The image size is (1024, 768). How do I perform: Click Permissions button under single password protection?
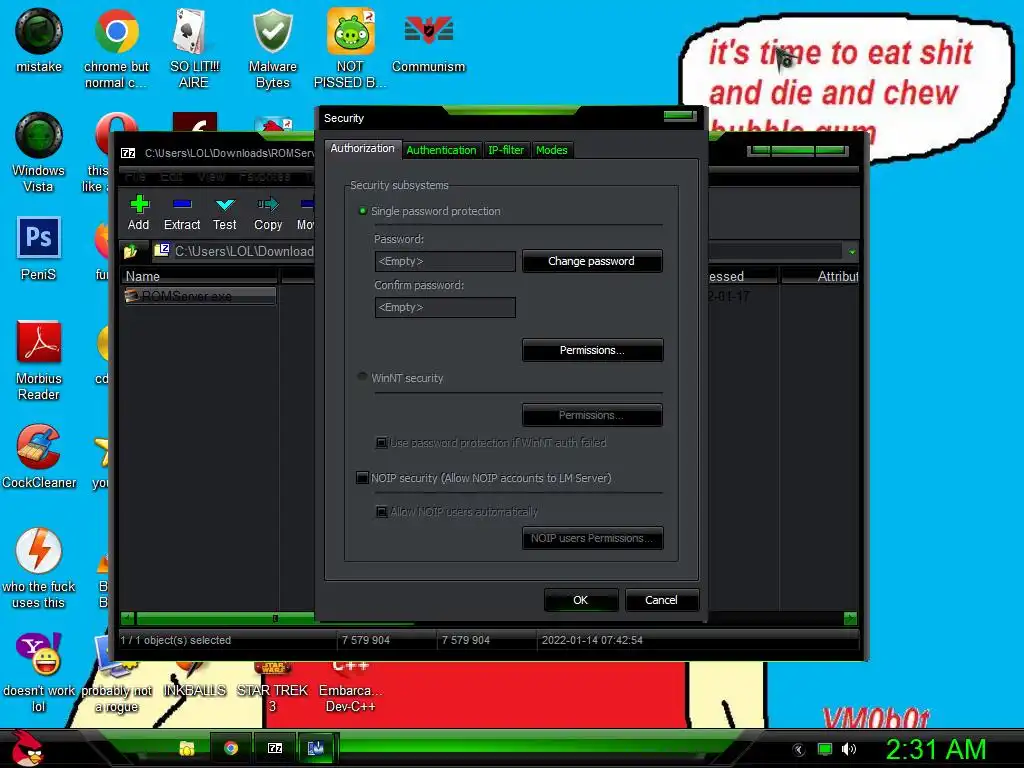point(592,350)
